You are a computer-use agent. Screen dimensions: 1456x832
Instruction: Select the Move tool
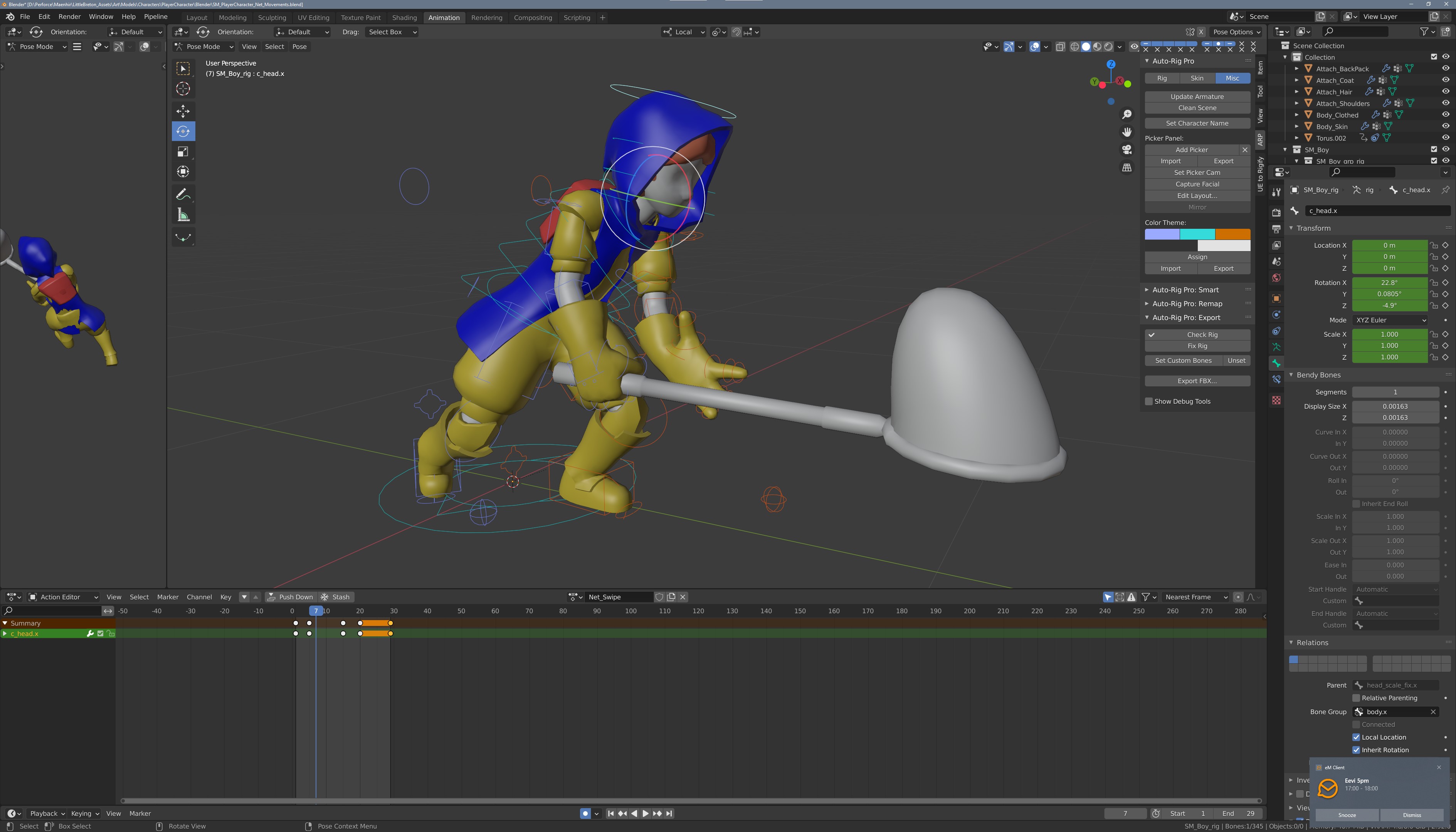[x=183, y=111]
